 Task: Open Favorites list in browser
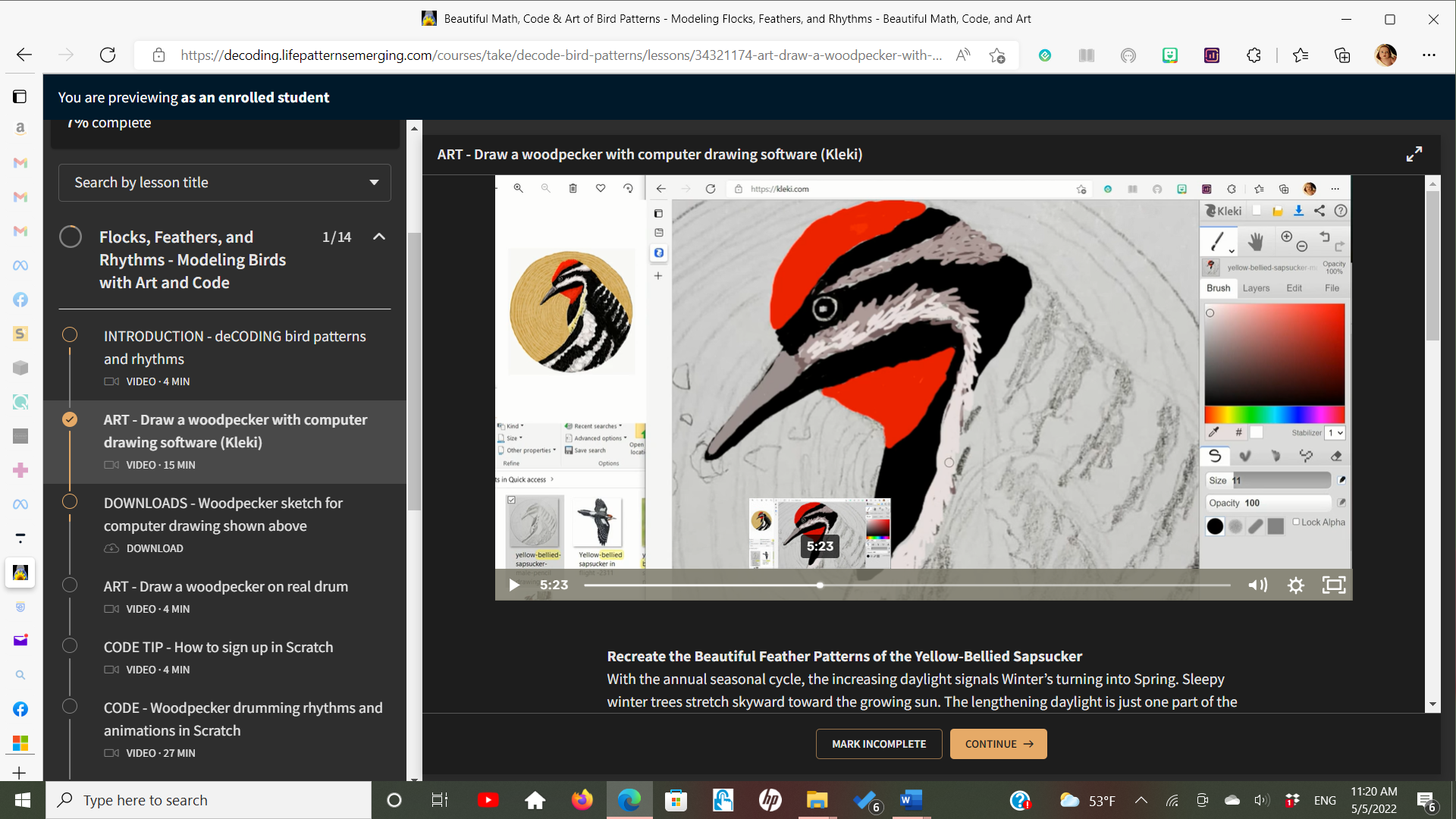click(1301, 55)
